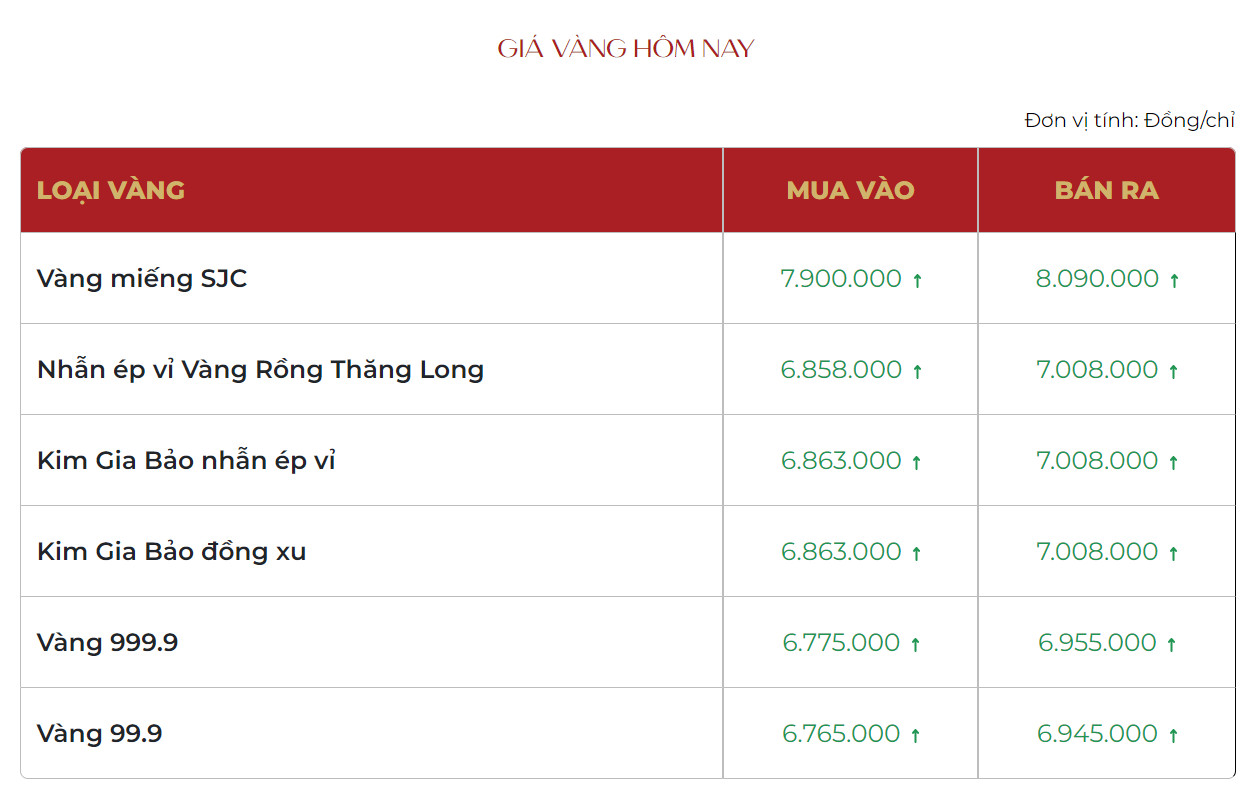Click the SJC sell price 8.090.000
The image size is (1260, 793).
click(1097, 278)
